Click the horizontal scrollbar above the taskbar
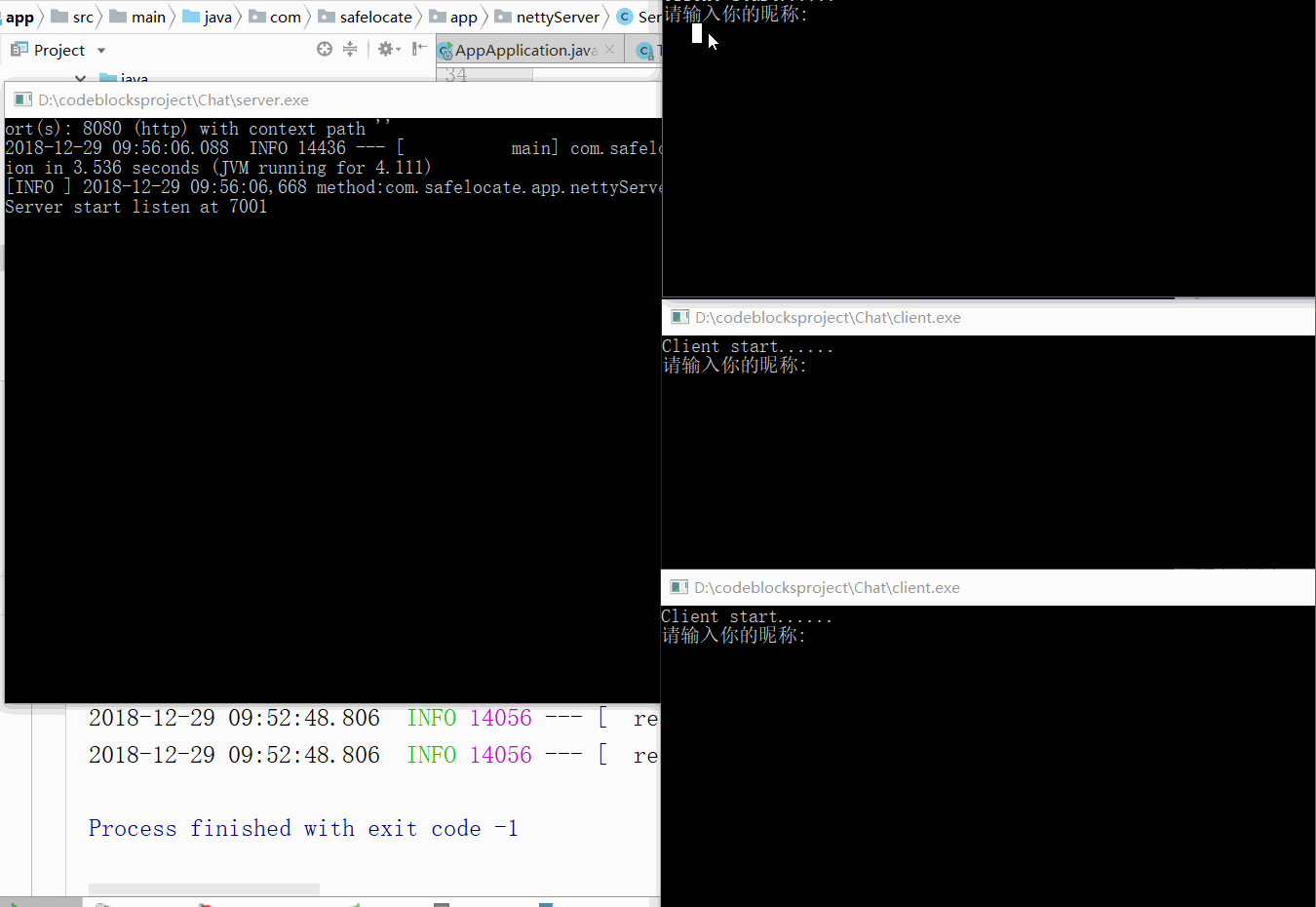Image resolution: width=1316 pixels, height=907 pixels. 203,887
